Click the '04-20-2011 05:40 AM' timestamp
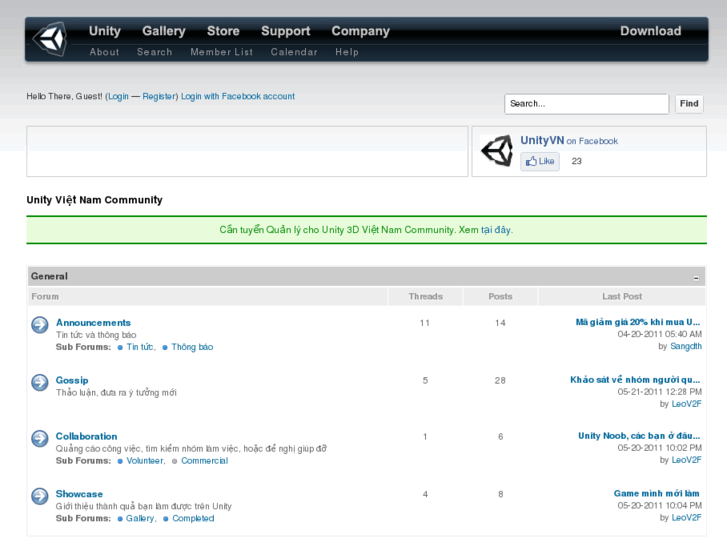The image size is (727, 545). tap(659, 334)
